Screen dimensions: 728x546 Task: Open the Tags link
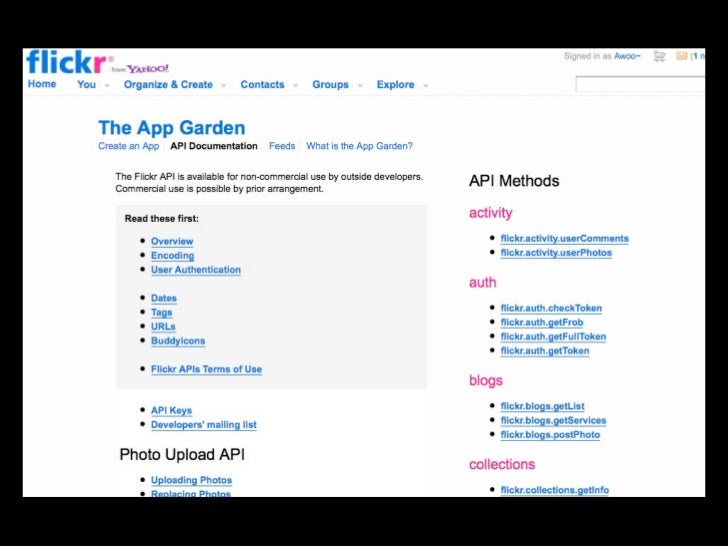point(162,312)
